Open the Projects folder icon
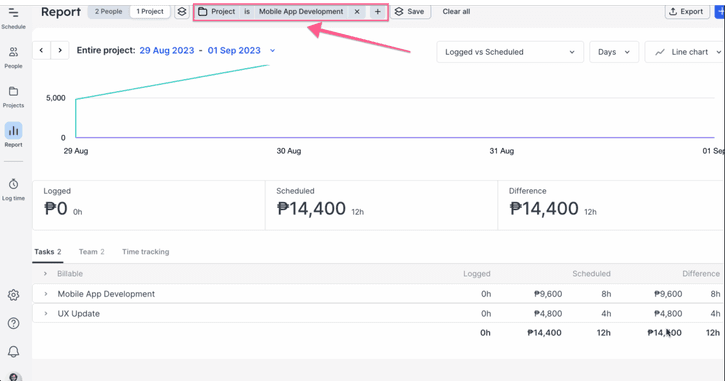The image size is (725, 381). (13, 91)
